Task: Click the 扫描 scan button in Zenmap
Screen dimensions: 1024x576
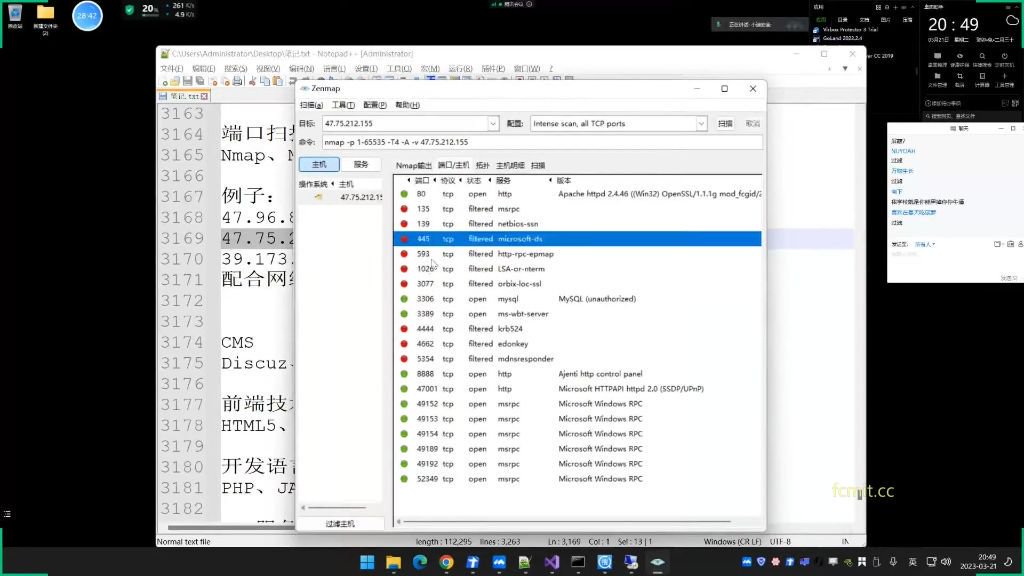Action: 725,123
